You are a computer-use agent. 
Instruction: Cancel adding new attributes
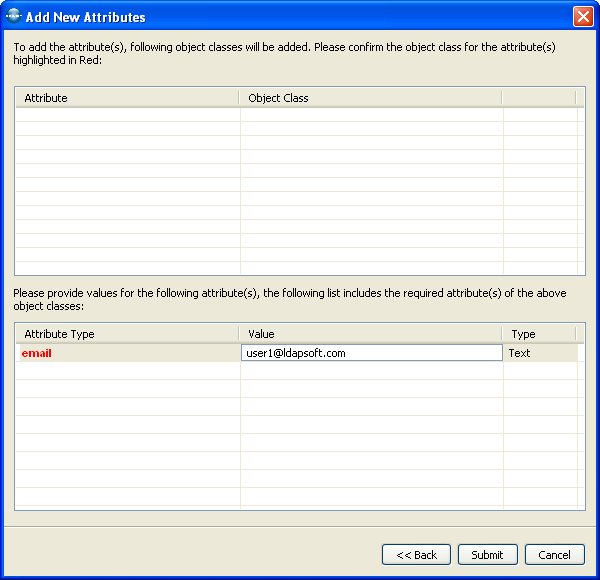tap(554, 554)
